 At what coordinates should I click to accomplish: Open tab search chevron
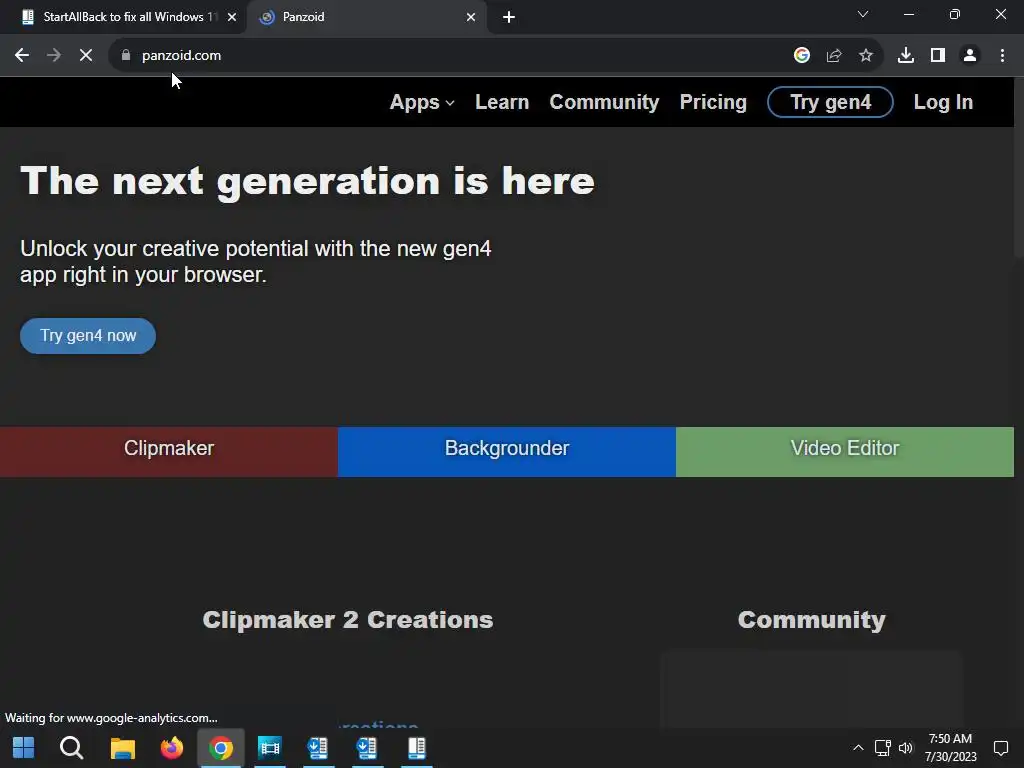[x=863, y=14]
